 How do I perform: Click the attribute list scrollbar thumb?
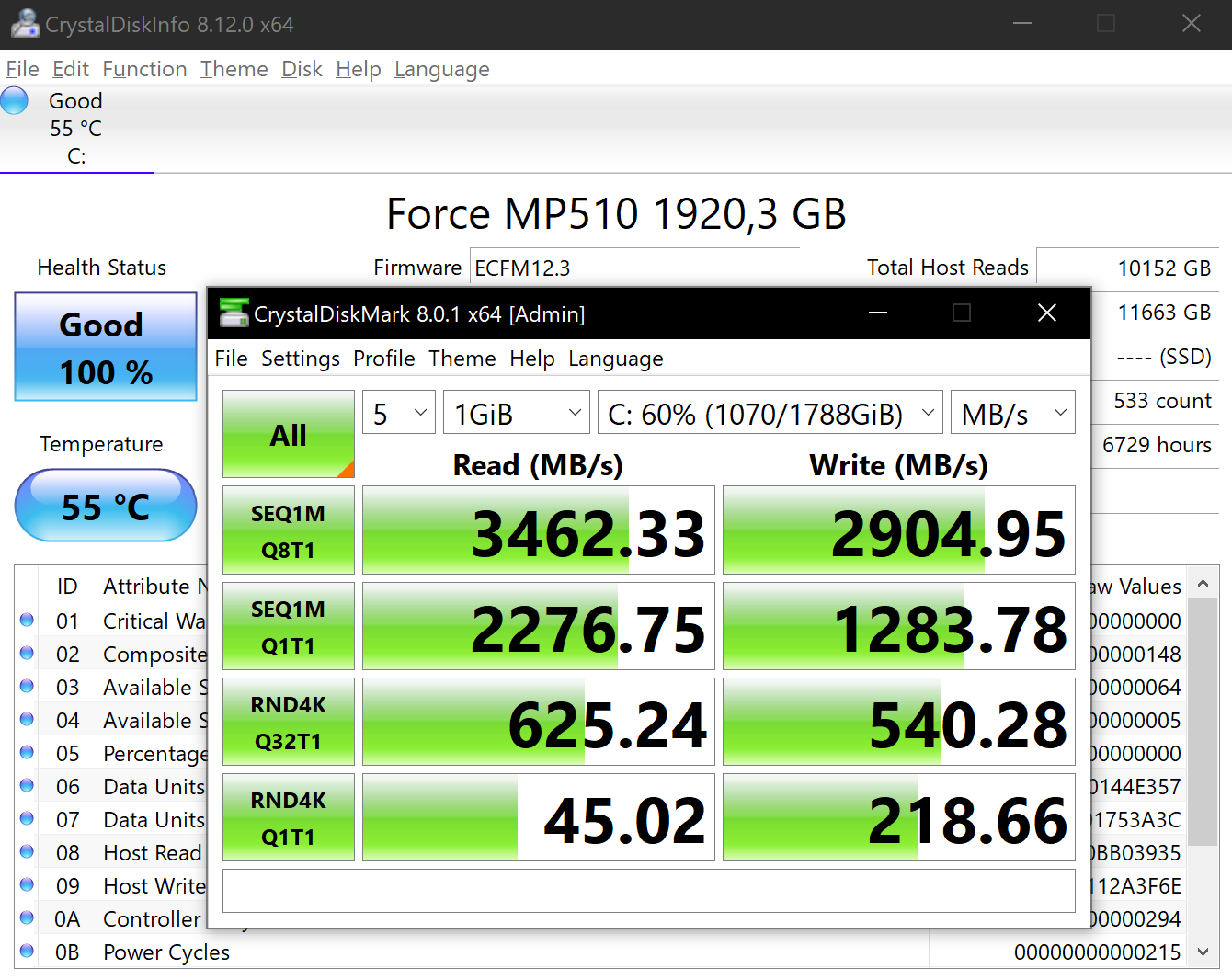(1203, 722)
